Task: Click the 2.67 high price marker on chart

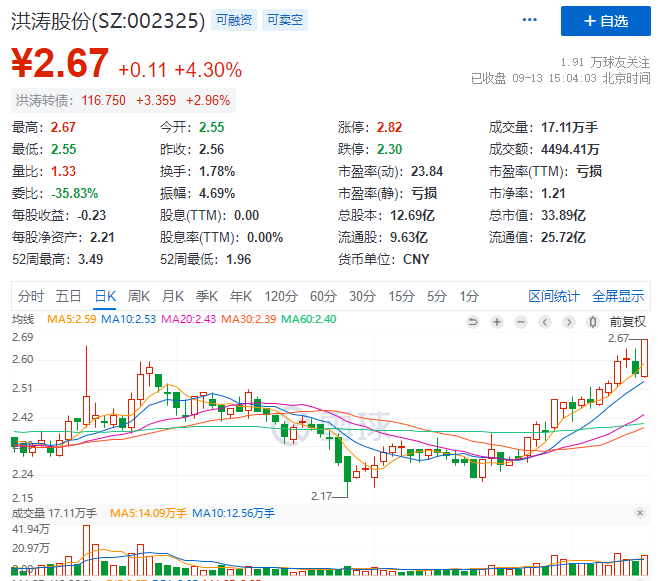Action: [x=619, y=338]
